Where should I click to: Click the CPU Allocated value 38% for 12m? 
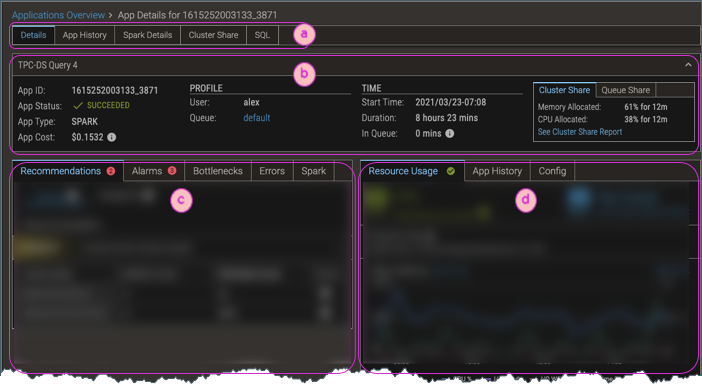coord(646,119)
